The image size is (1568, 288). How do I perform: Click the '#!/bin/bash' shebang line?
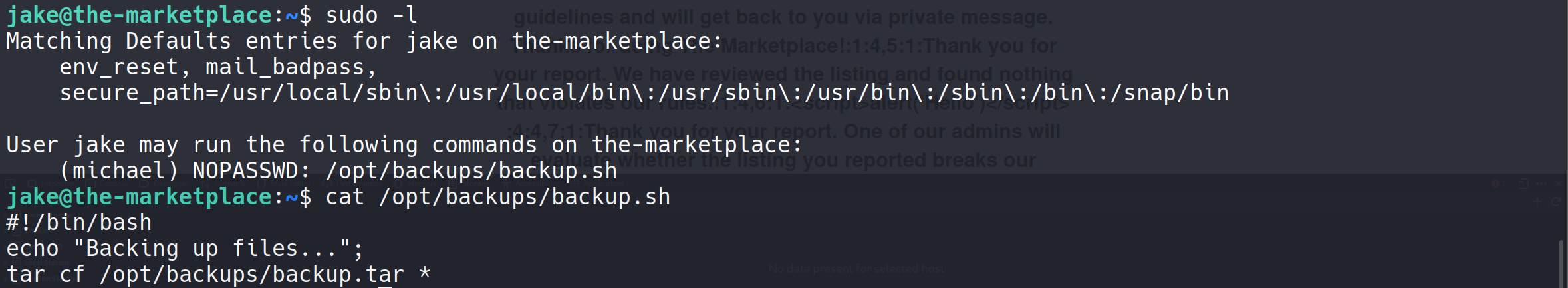[78, 223]
